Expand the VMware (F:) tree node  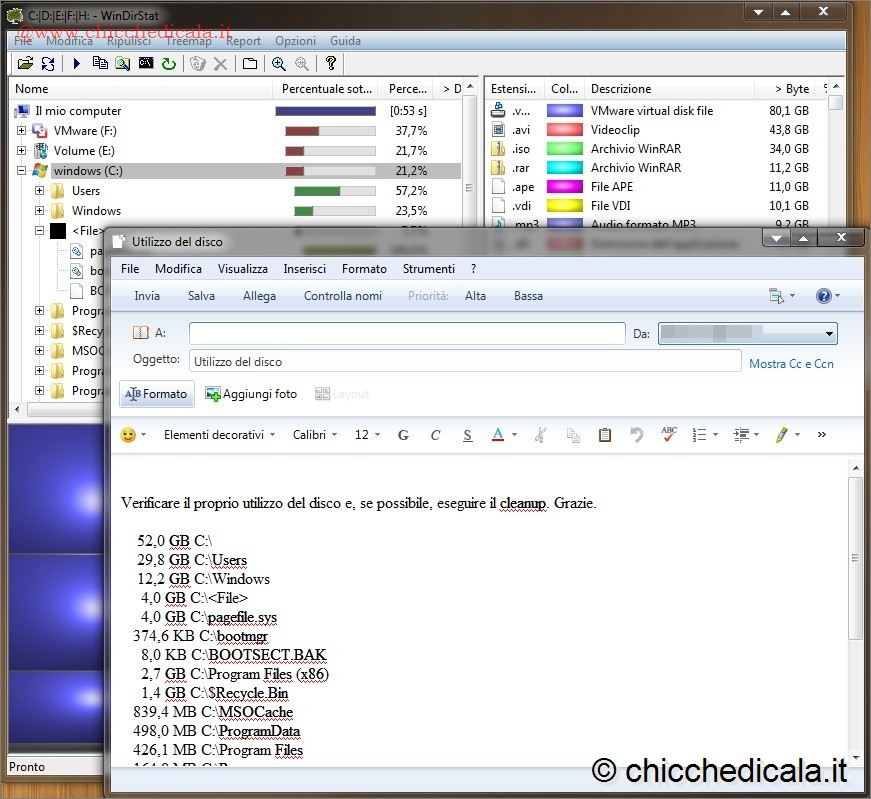point(22,131)
